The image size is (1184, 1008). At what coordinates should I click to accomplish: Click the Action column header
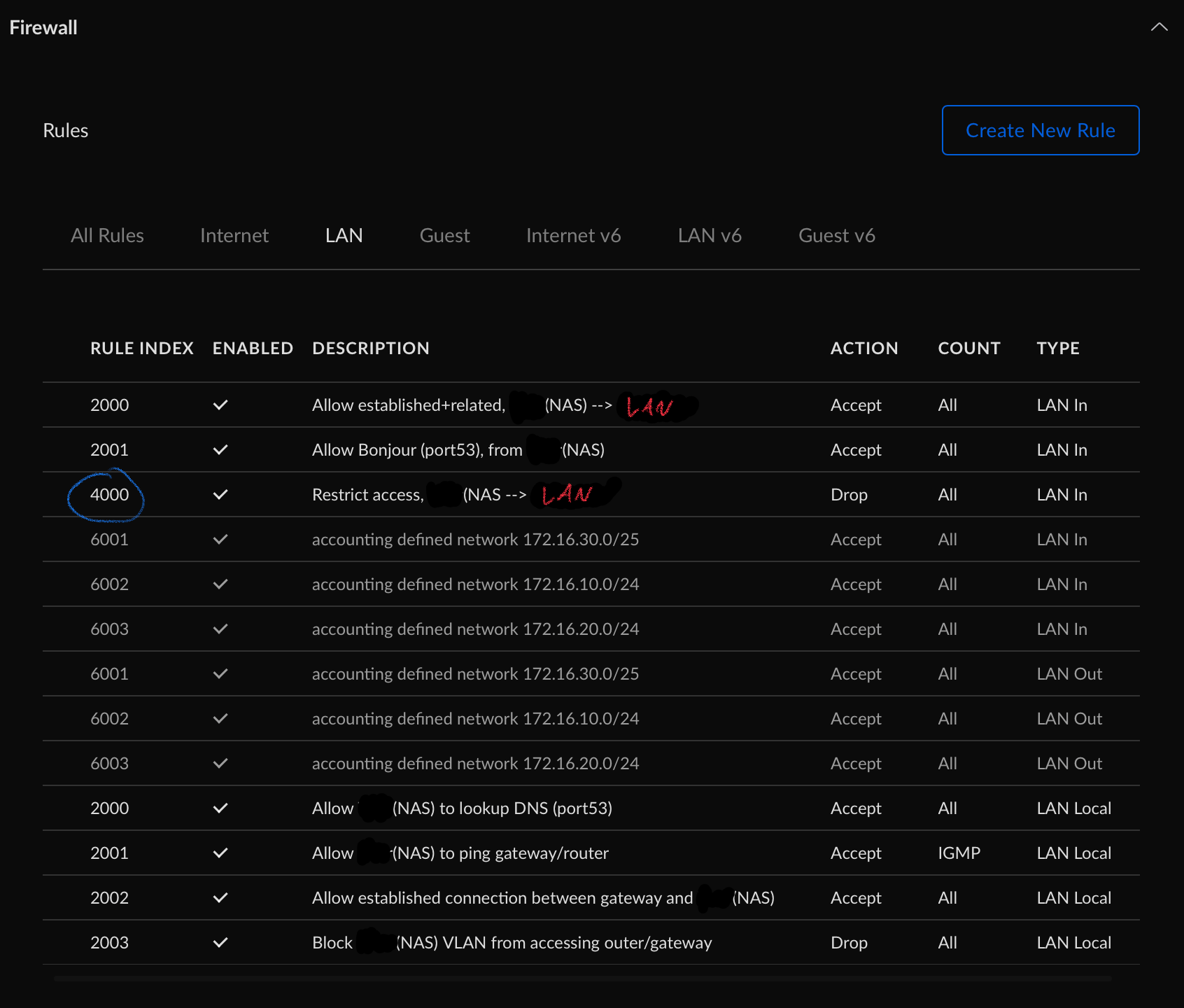(x=864, y=349)
